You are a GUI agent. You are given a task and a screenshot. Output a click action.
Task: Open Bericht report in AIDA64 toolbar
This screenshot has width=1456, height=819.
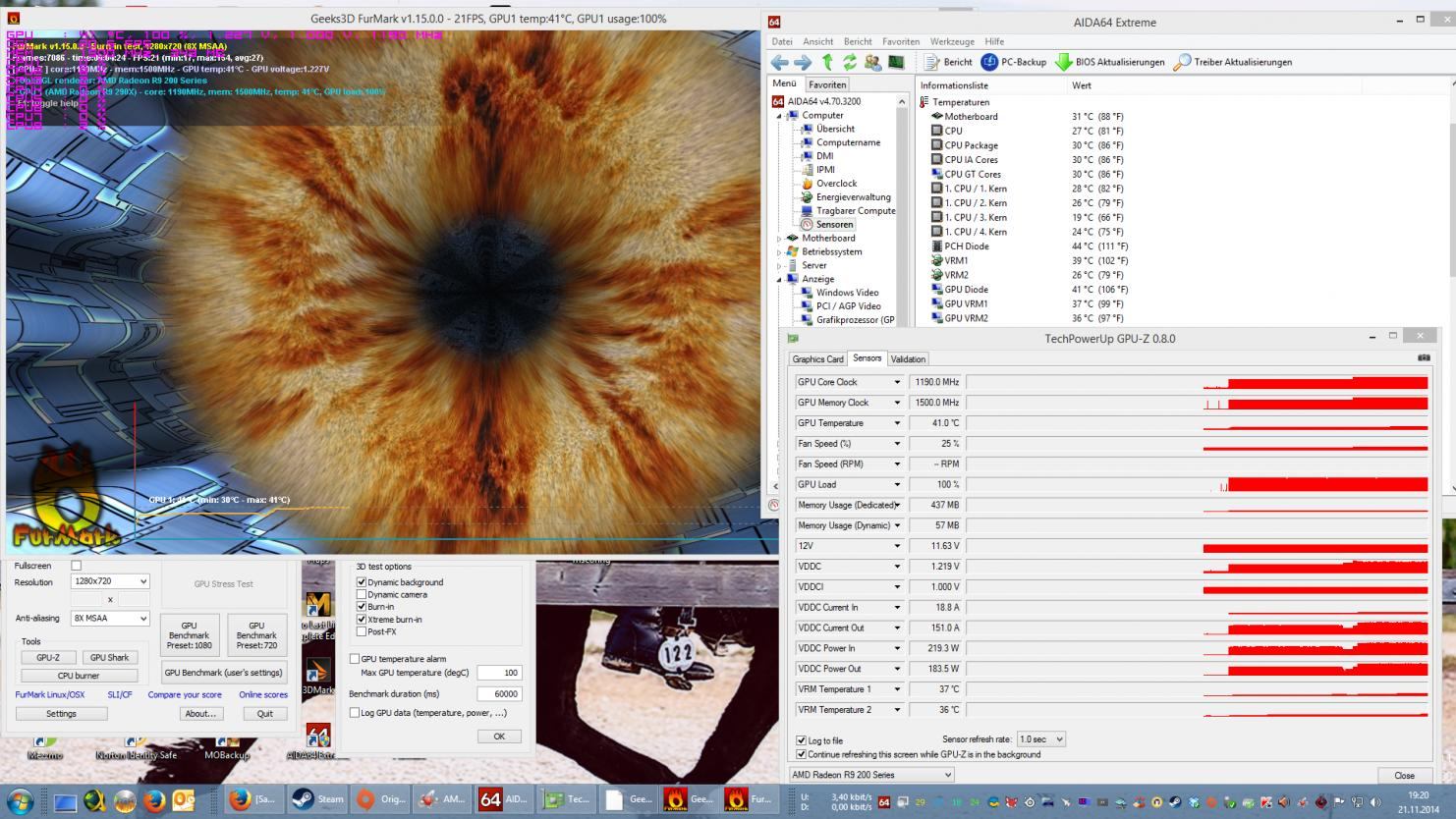(948, 62)
